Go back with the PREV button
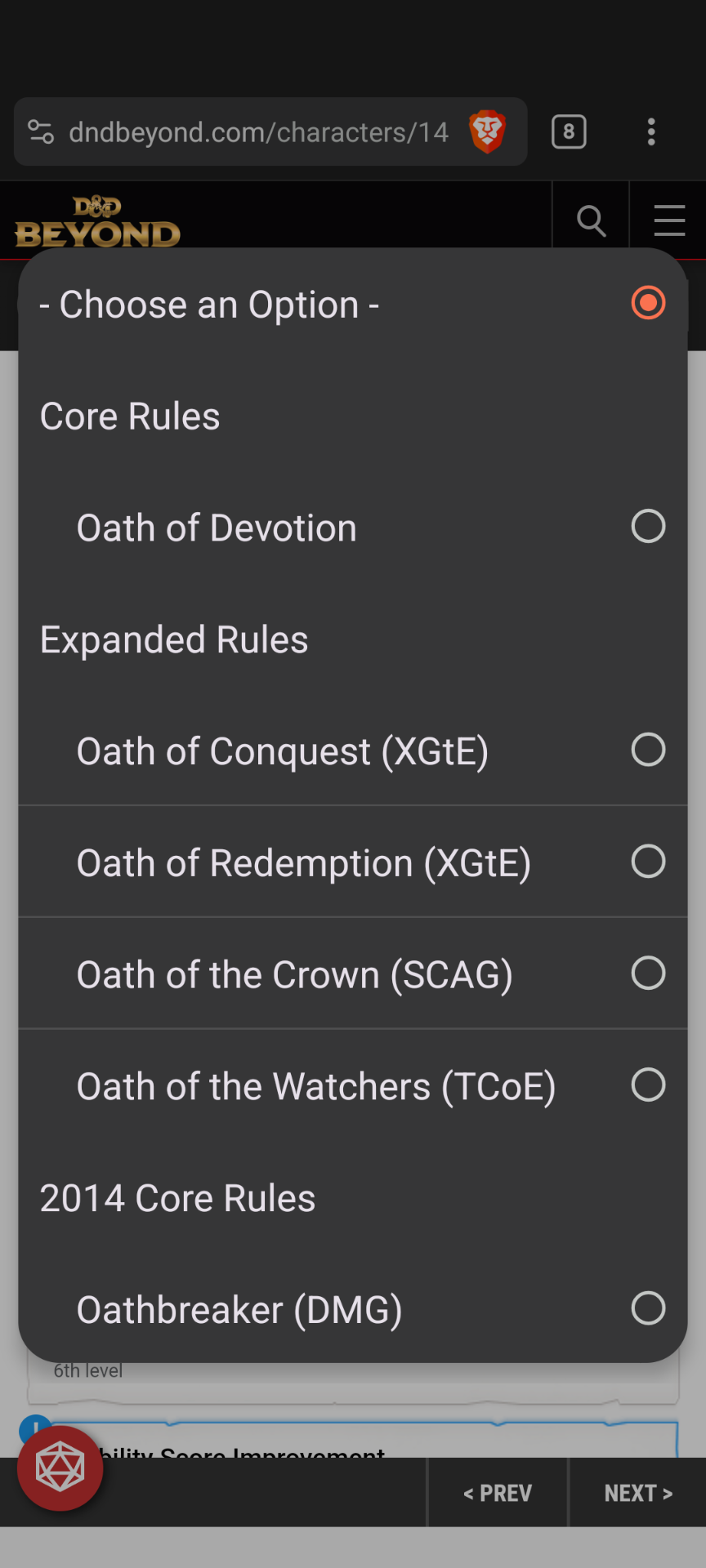 (x=498, y=1493)
